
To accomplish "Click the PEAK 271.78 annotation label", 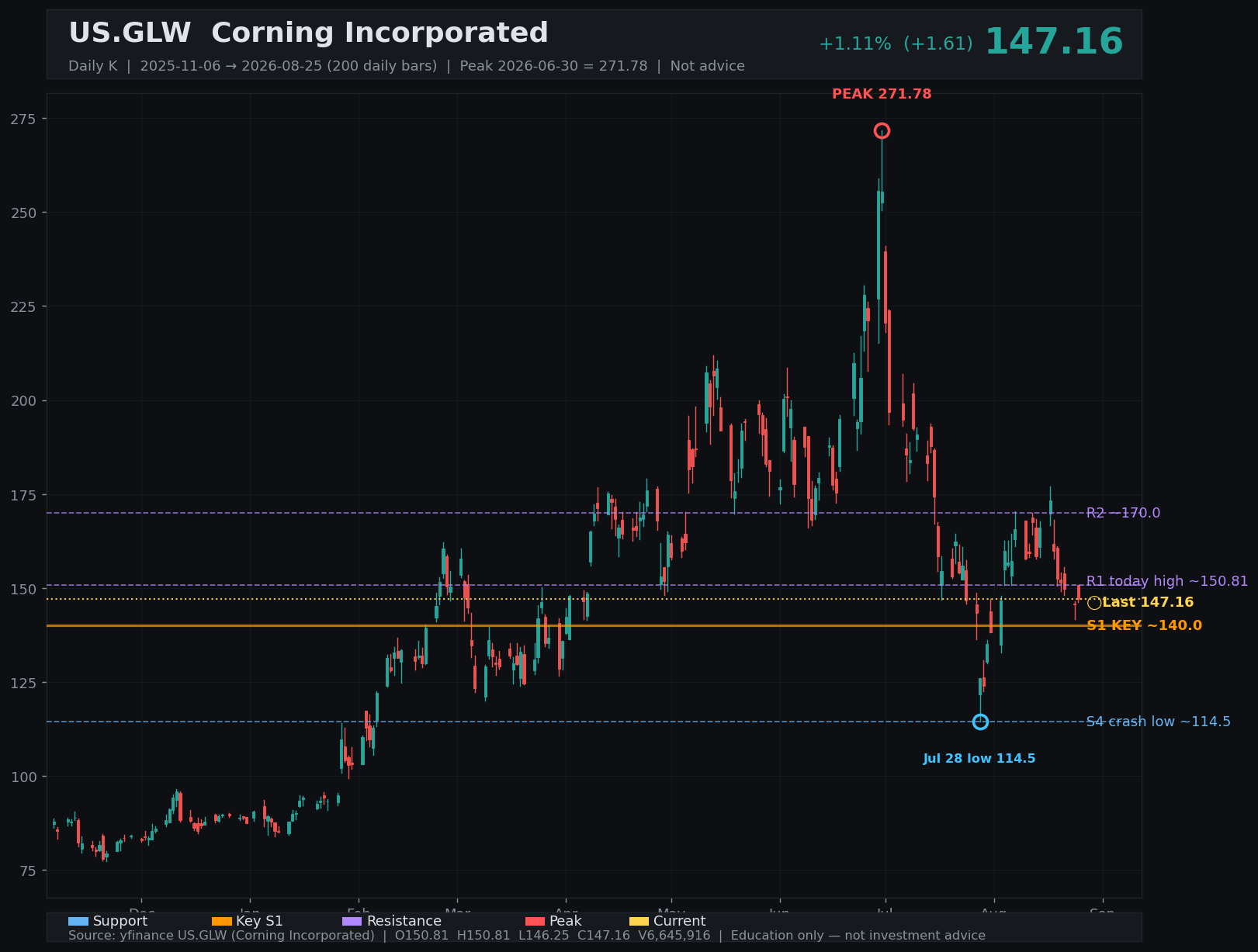I will (882, 95).
